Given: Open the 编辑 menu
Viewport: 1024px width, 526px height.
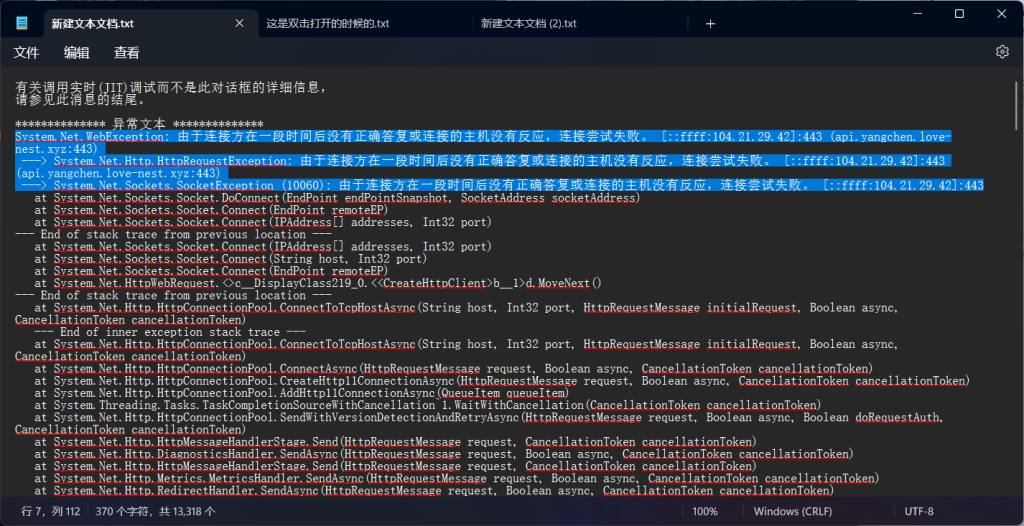Looking at the screenshot, I should pyautogui.click(x=77, y=53).
